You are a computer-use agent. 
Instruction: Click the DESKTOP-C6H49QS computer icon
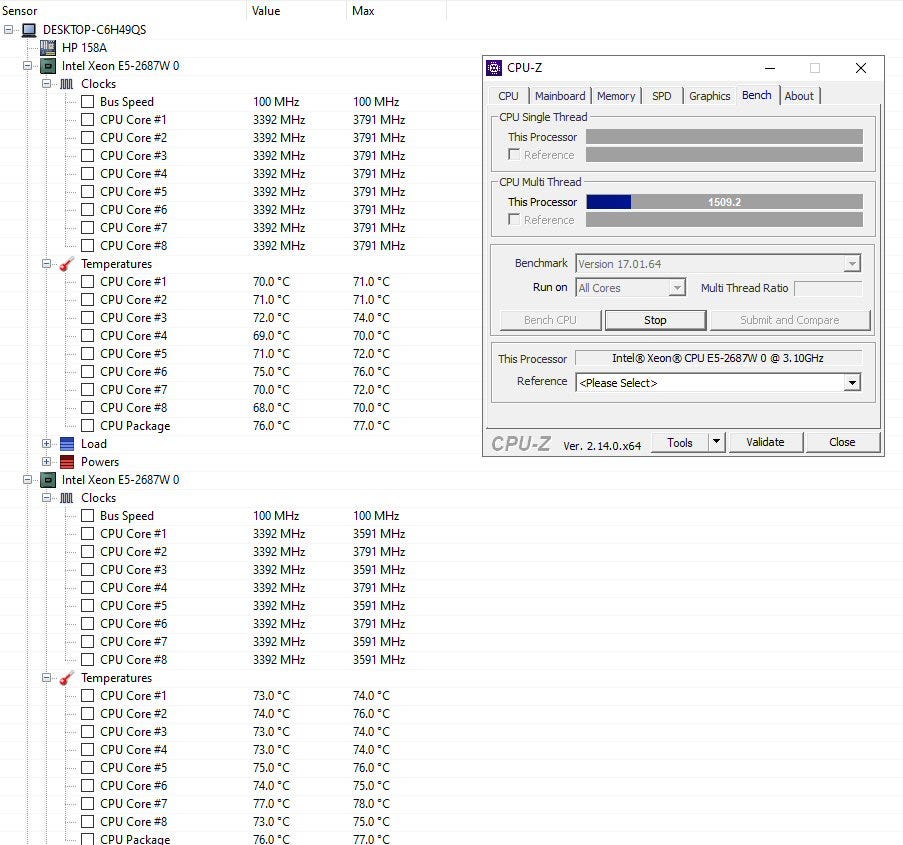click(x=29, y=30)
